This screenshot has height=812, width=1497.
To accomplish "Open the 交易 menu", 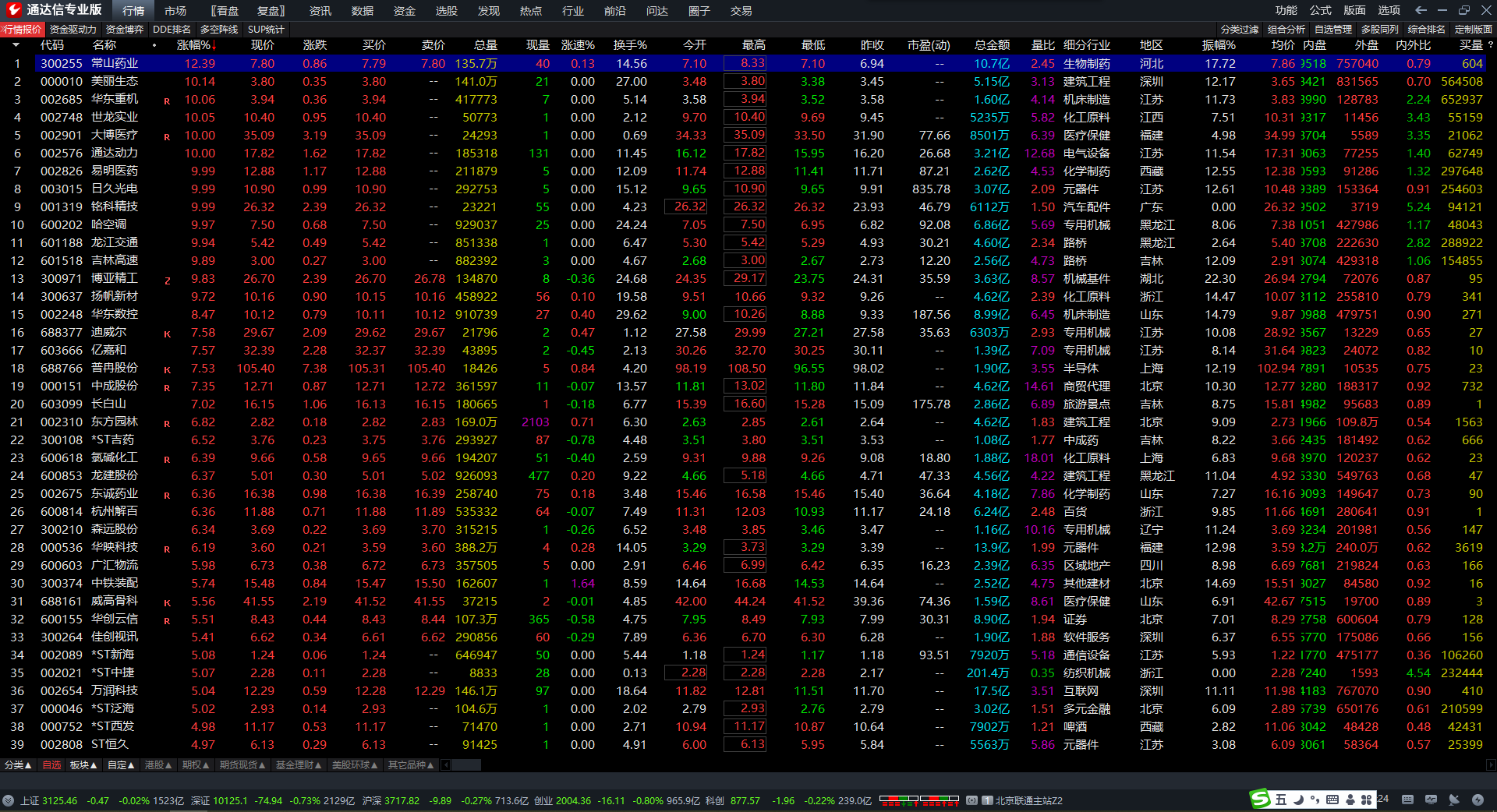I will (741, 11).
